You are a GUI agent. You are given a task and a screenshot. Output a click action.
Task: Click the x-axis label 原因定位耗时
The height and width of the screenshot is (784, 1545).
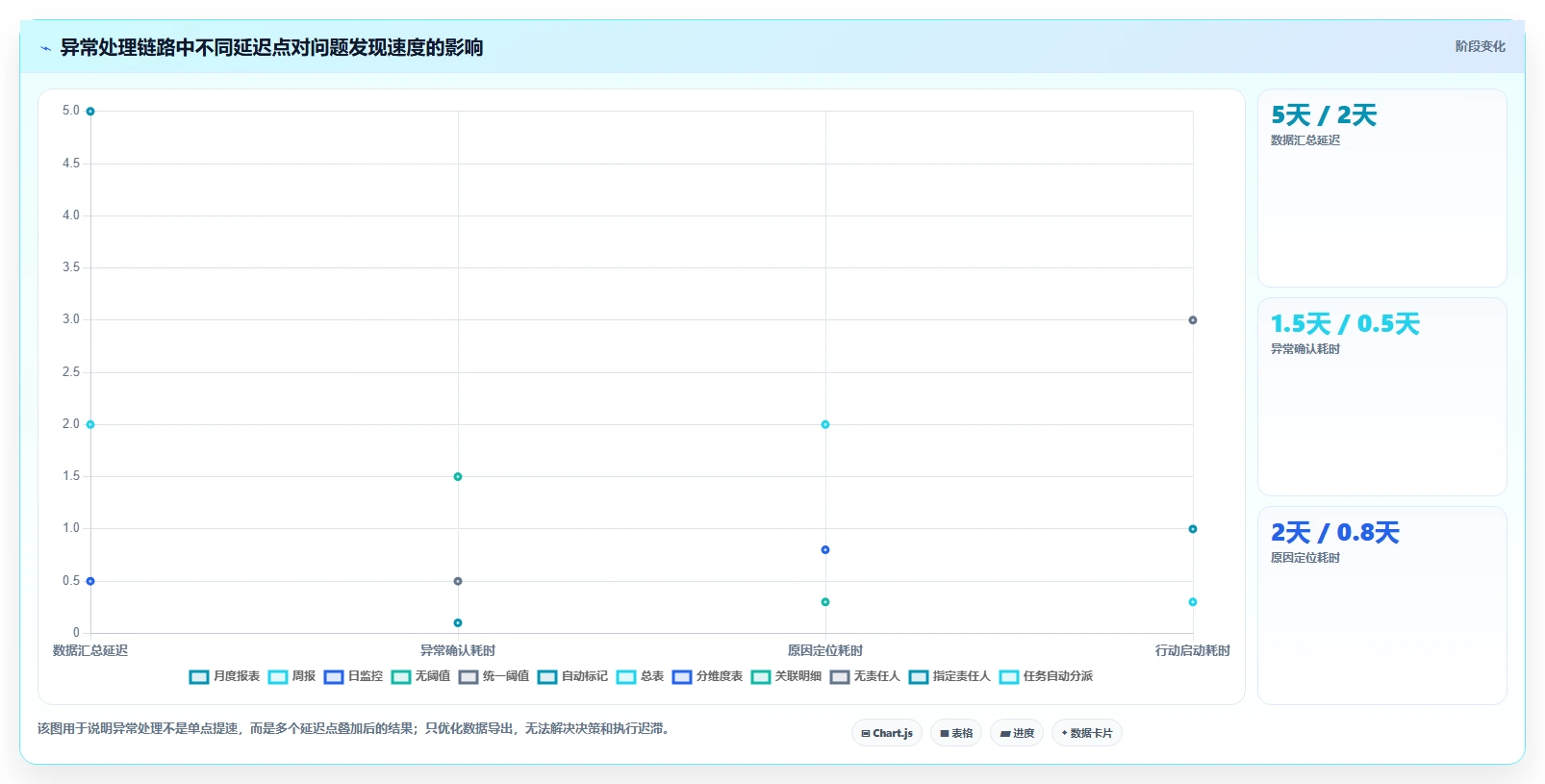825,651
